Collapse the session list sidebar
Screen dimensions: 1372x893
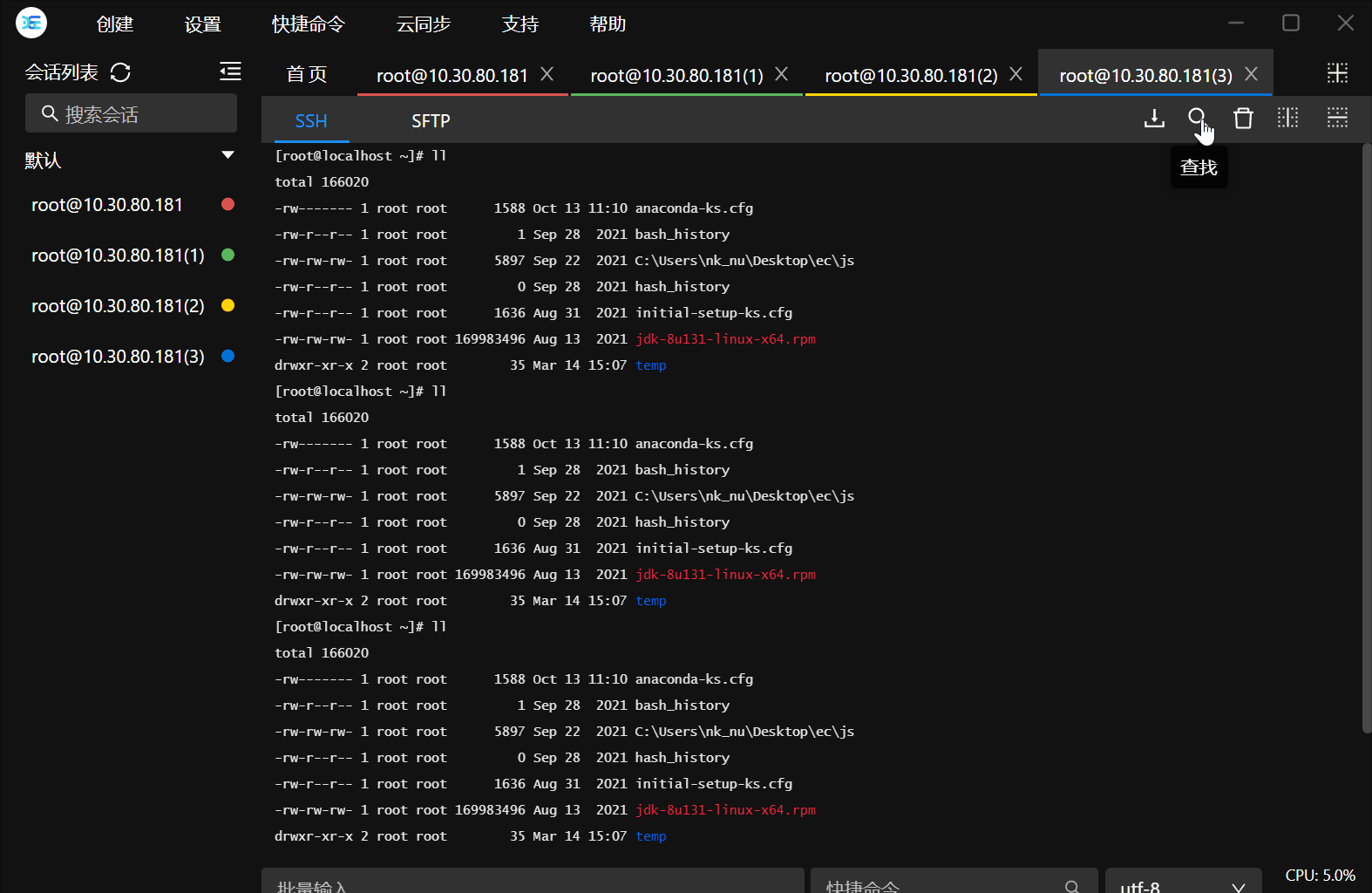click(x=230, y=72)
